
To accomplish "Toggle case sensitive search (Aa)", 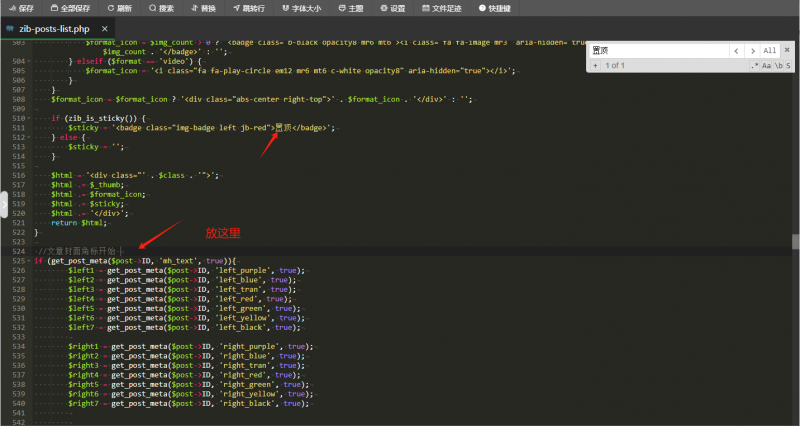I will [x=767, y=66].
